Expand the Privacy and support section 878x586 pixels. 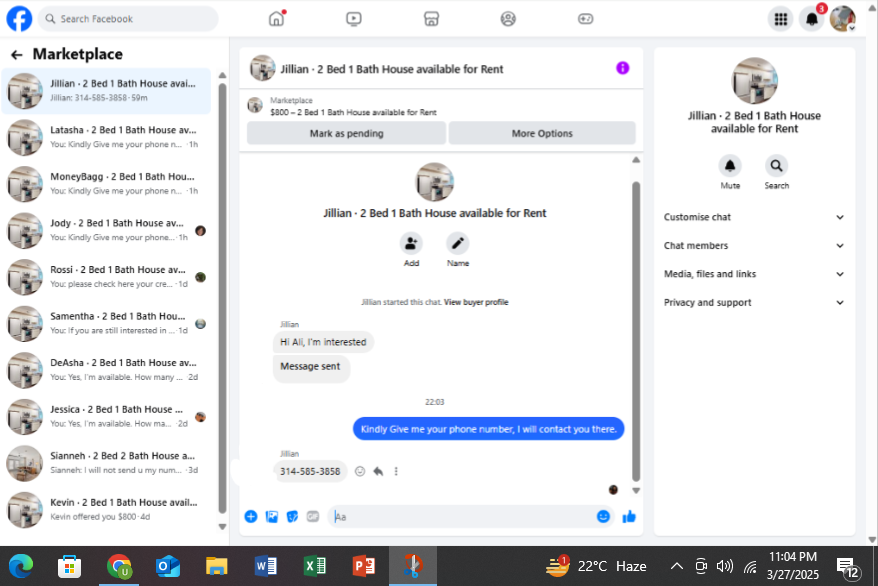point(754,303)
